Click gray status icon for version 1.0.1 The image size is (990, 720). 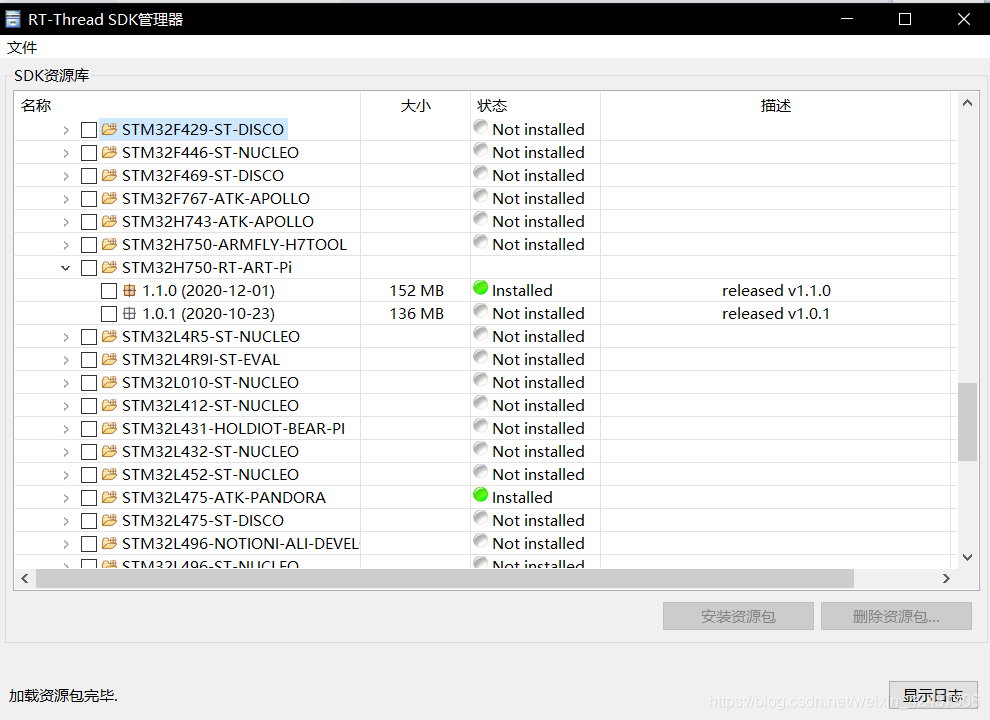pyautogui.click(x=480, y=311)
